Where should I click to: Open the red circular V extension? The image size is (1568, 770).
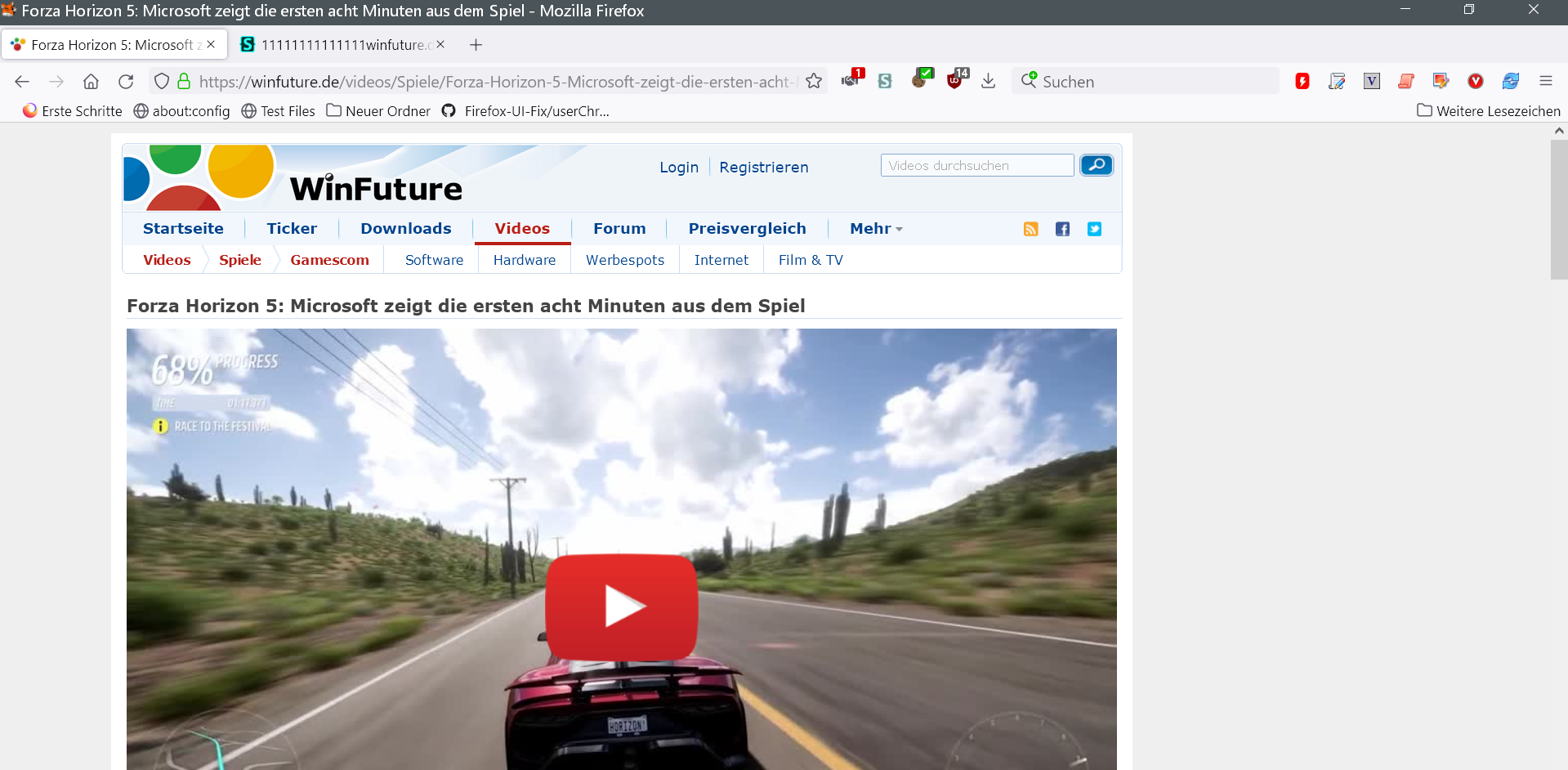[x=1476, y=81]
